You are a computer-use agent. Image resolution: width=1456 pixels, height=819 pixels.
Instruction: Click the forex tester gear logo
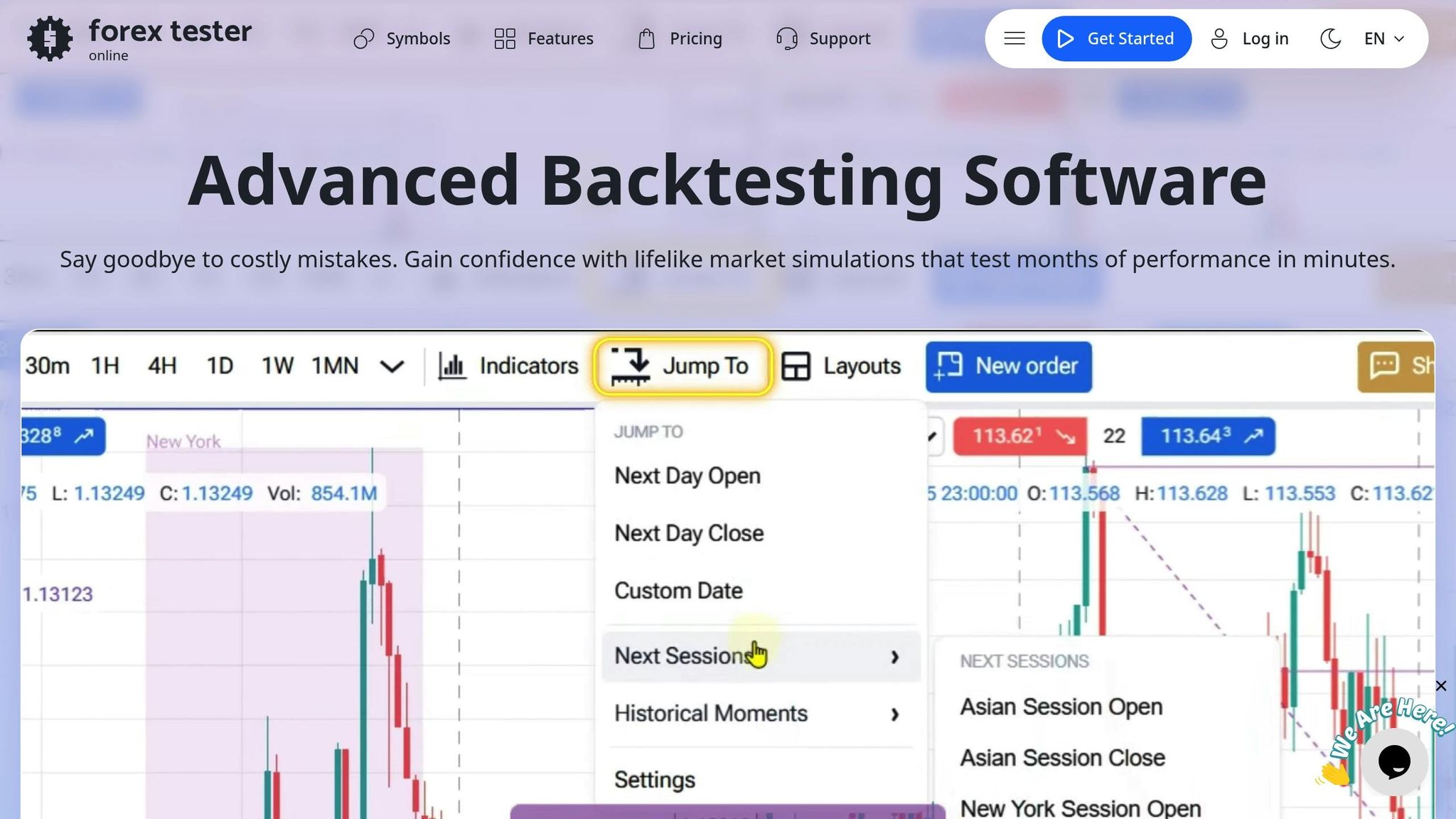point(49,38)
